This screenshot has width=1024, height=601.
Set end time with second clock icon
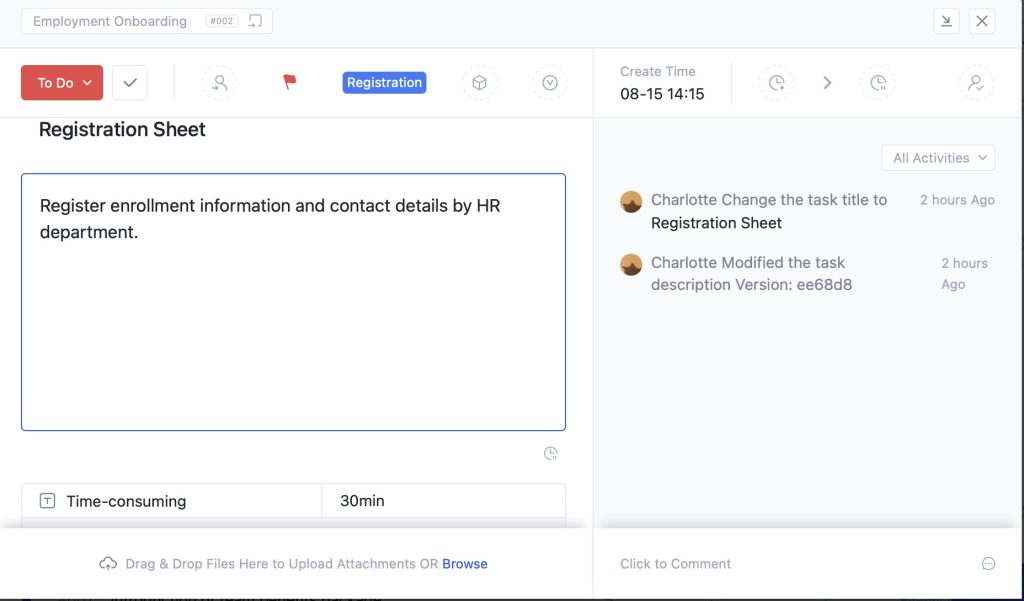coord(877,83)
